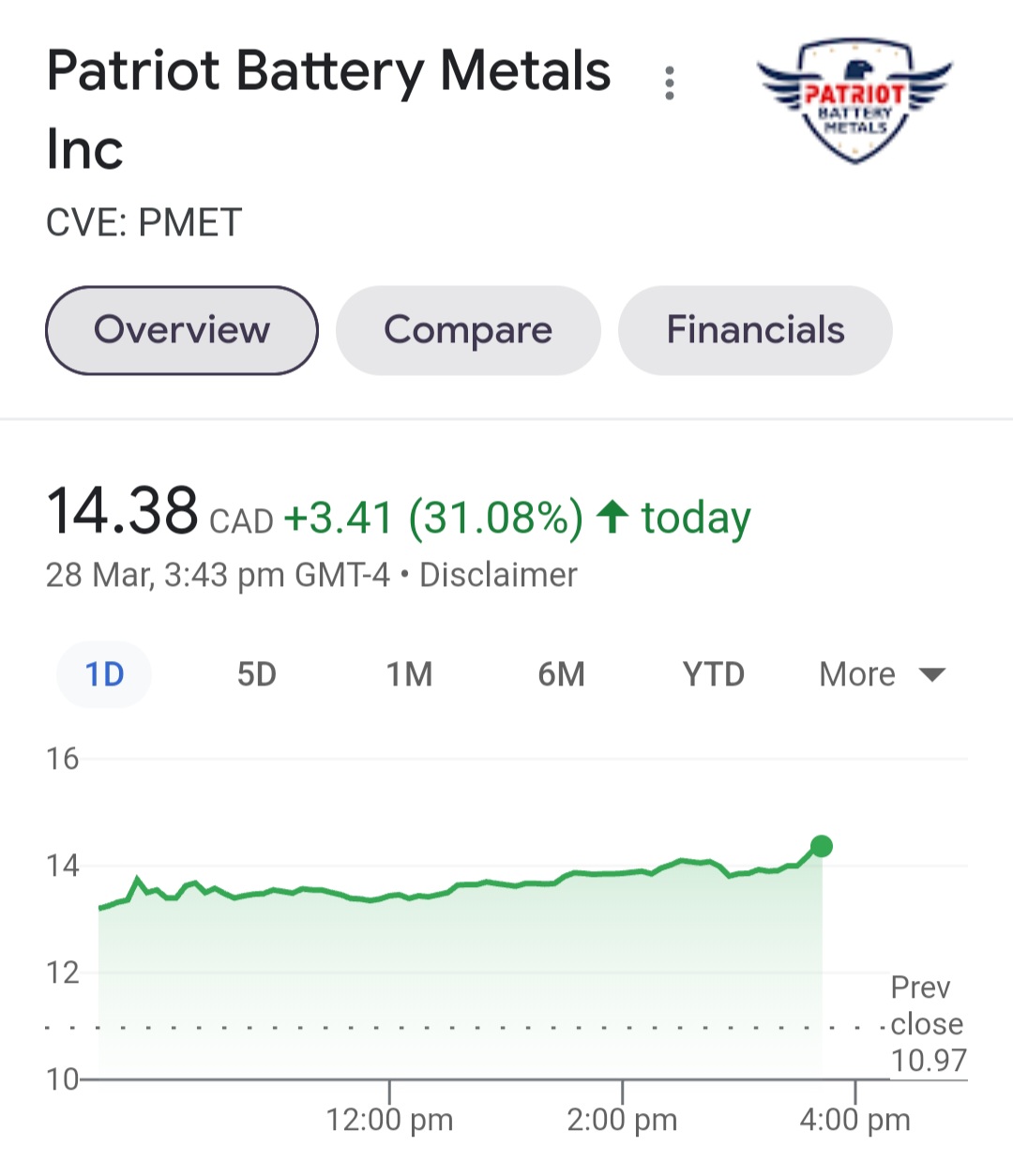Screen dimensions: 1013x1176
Task: Click the 2:00 pm axis marker
Action: pyautogui.click(x=622, y=1120)
